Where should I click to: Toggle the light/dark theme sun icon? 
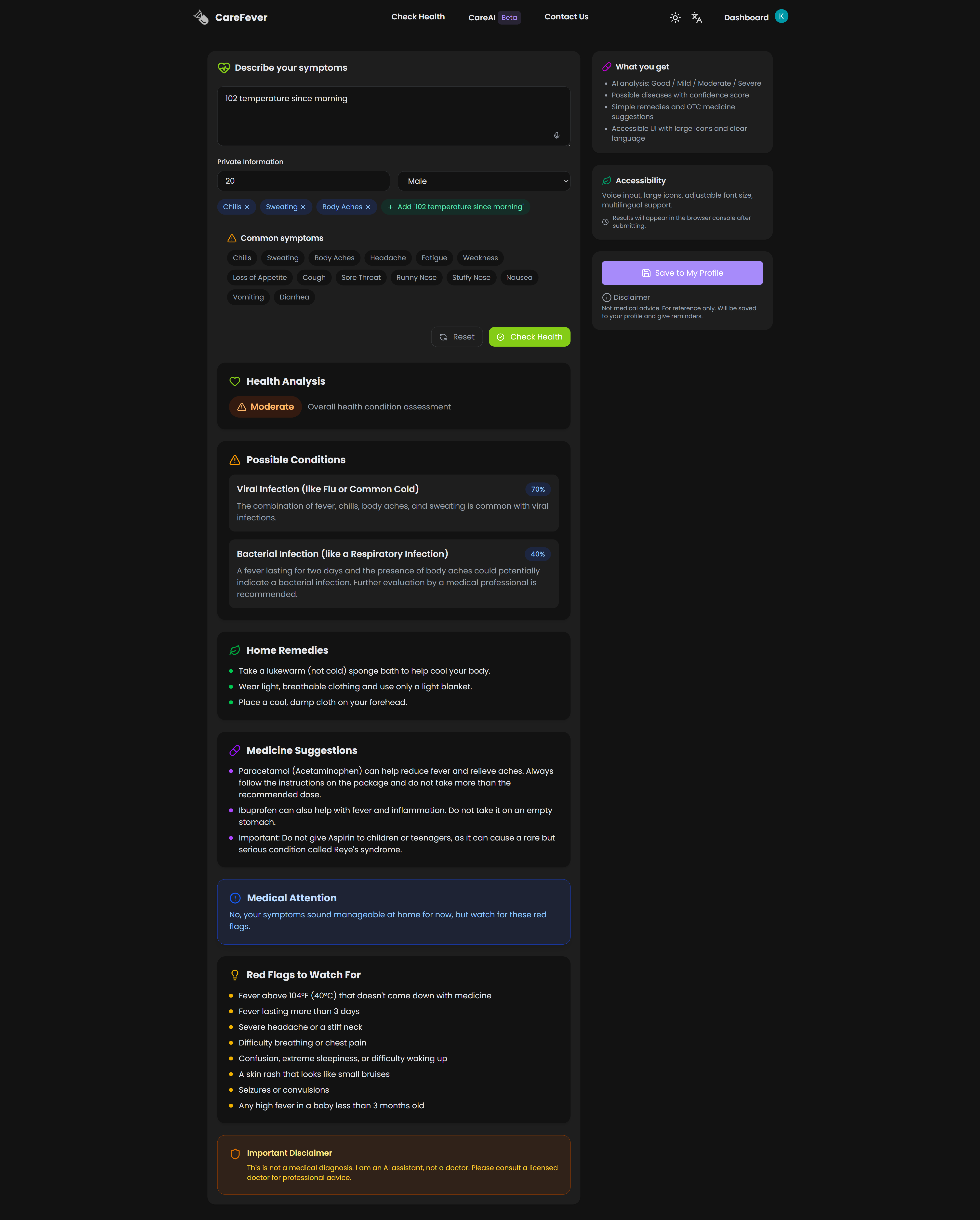point(675,17)
